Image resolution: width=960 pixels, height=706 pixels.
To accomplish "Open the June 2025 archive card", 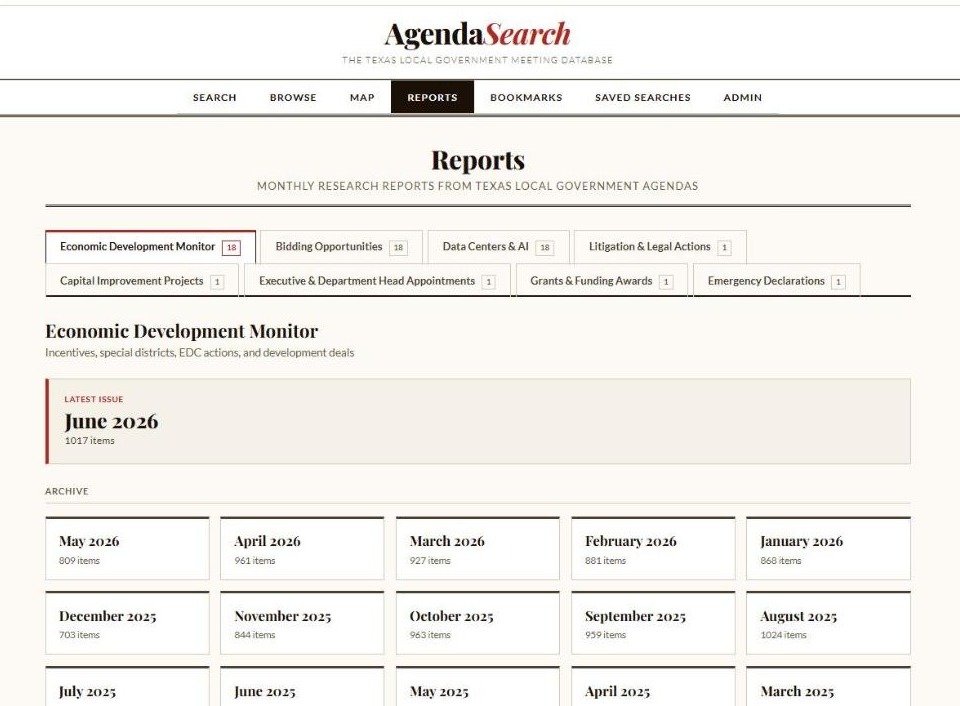I will [302, 686].
